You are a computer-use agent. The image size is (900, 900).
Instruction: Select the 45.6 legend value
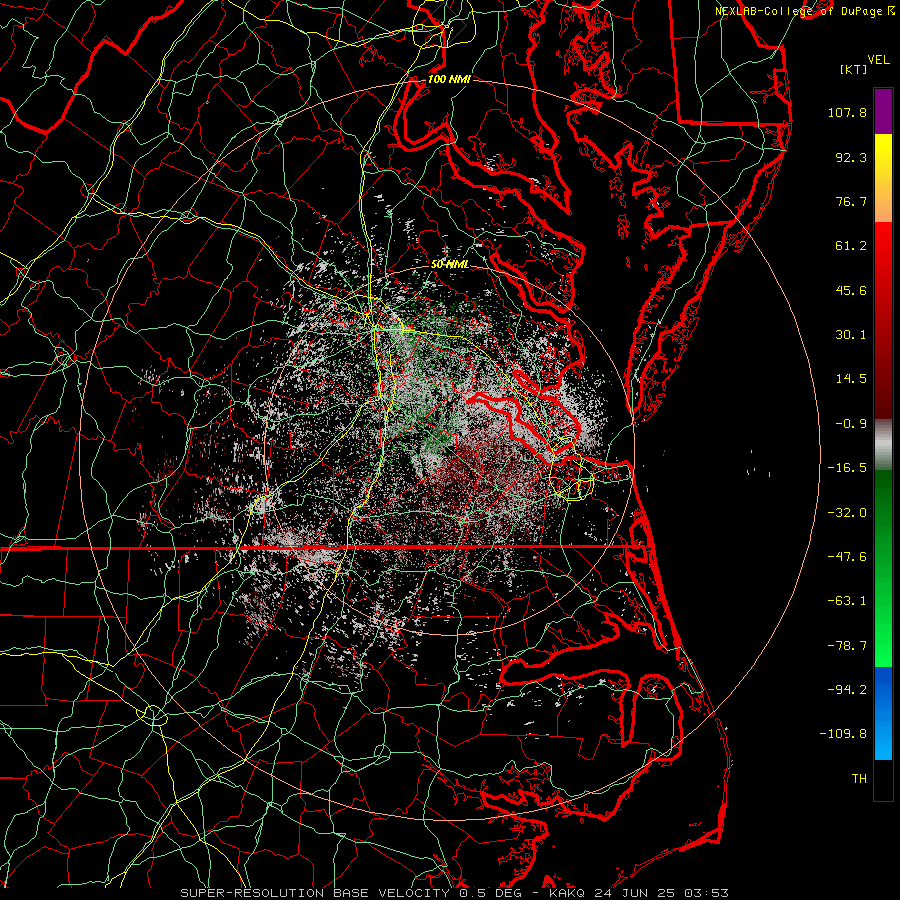coord(851,290)
